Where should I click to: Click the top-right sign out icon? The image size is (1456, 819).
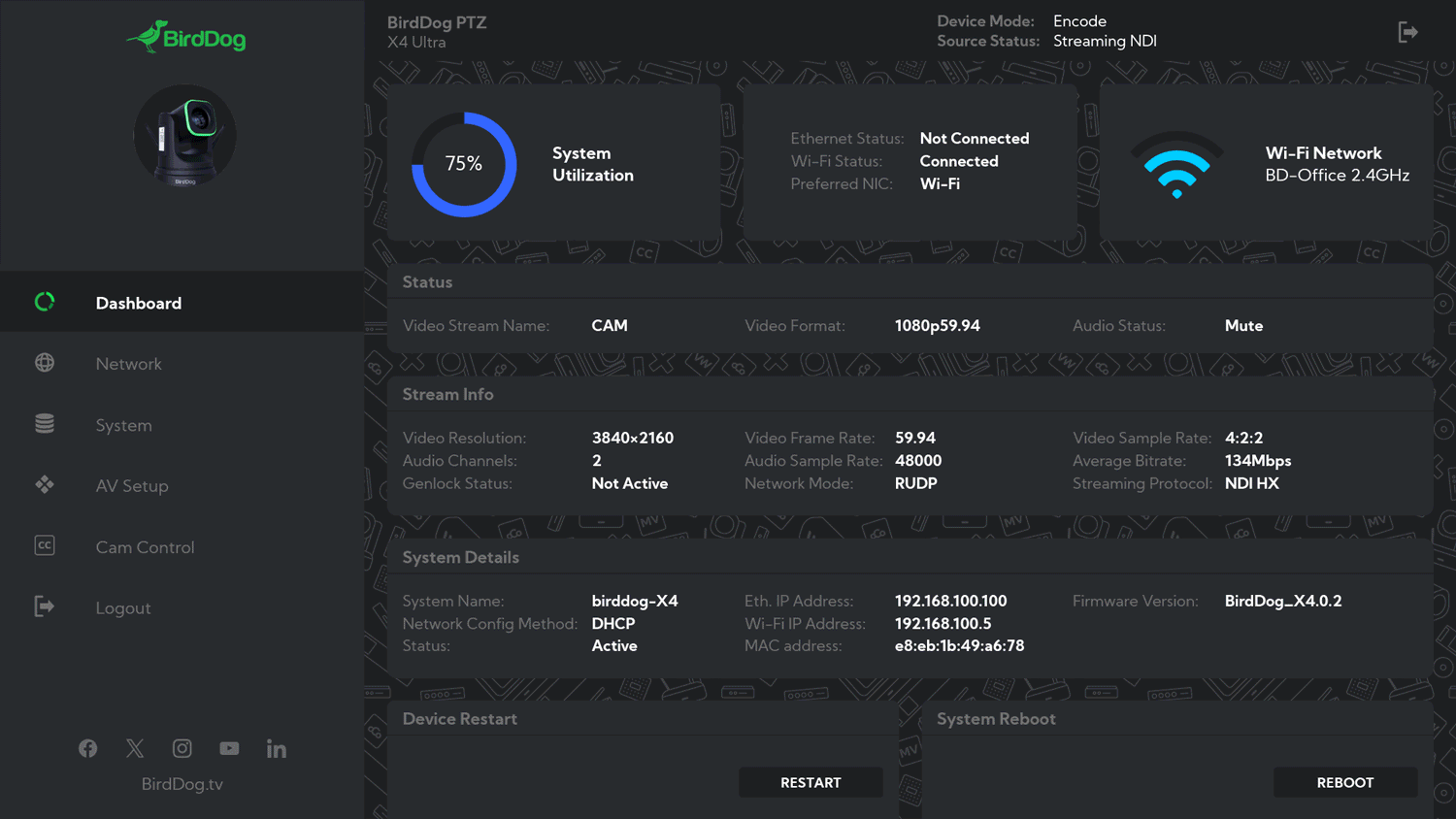point(1407,32)
